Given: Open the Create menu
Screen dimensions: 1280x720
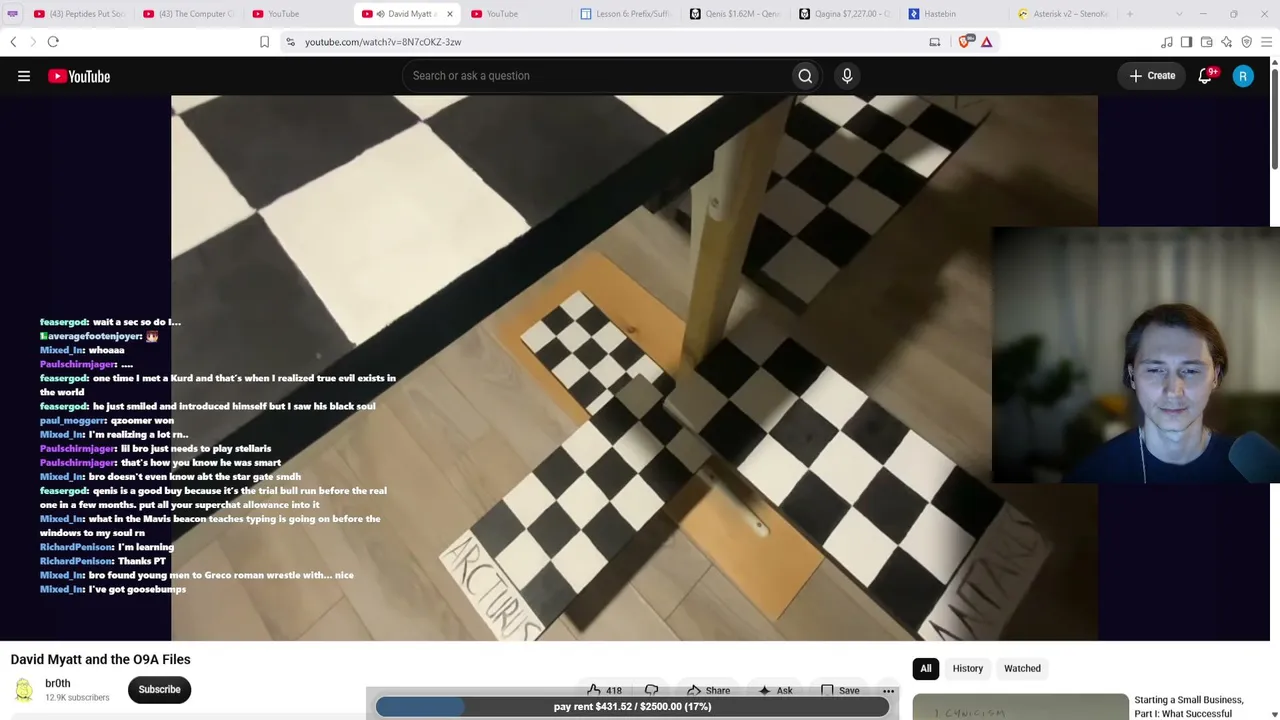Looking at the screenshot, I should tap(1153, 76).
